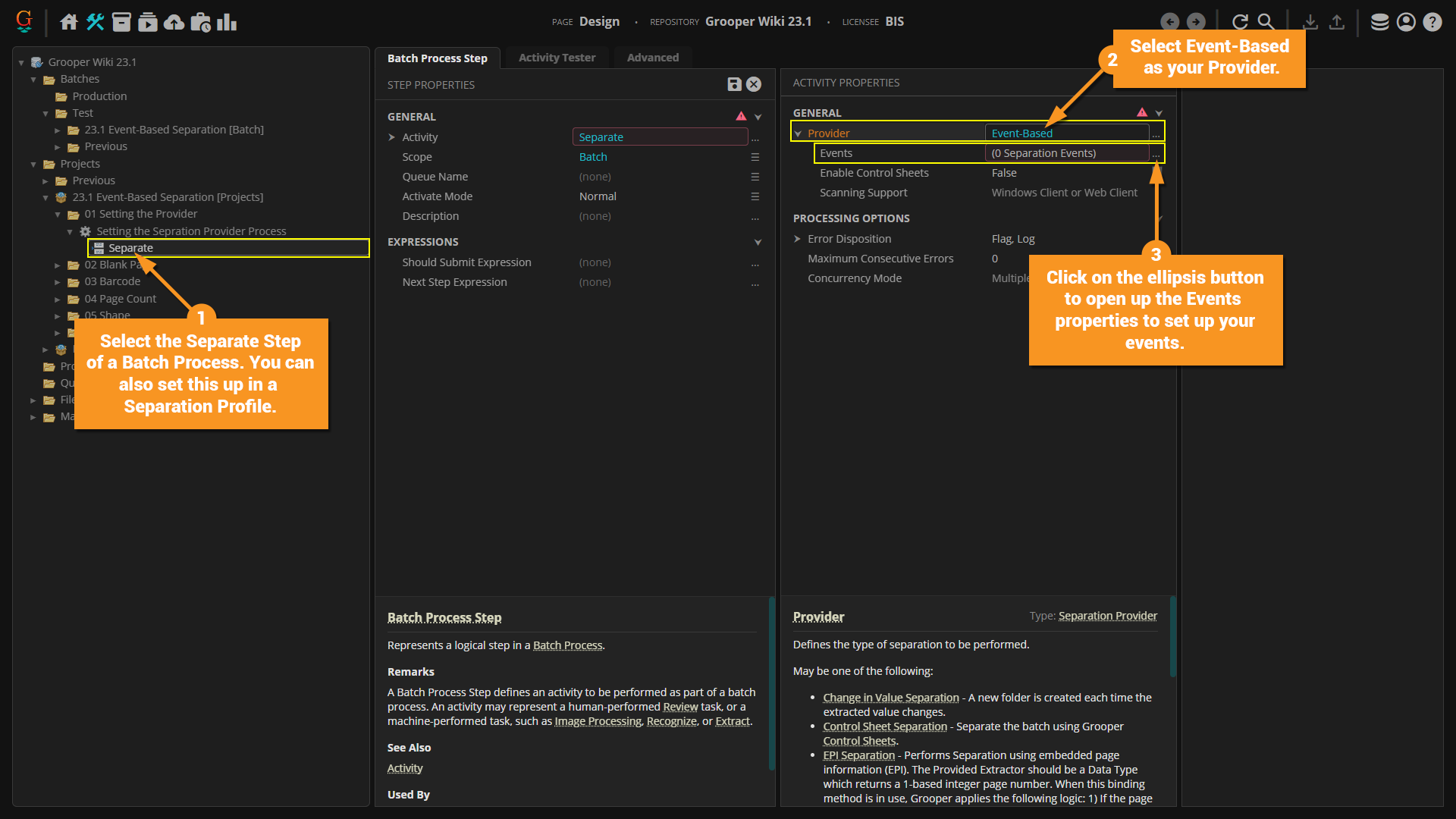Click the Design tools icon
The width and height of the screenshot is (1456, 819).
pos(96,22)
